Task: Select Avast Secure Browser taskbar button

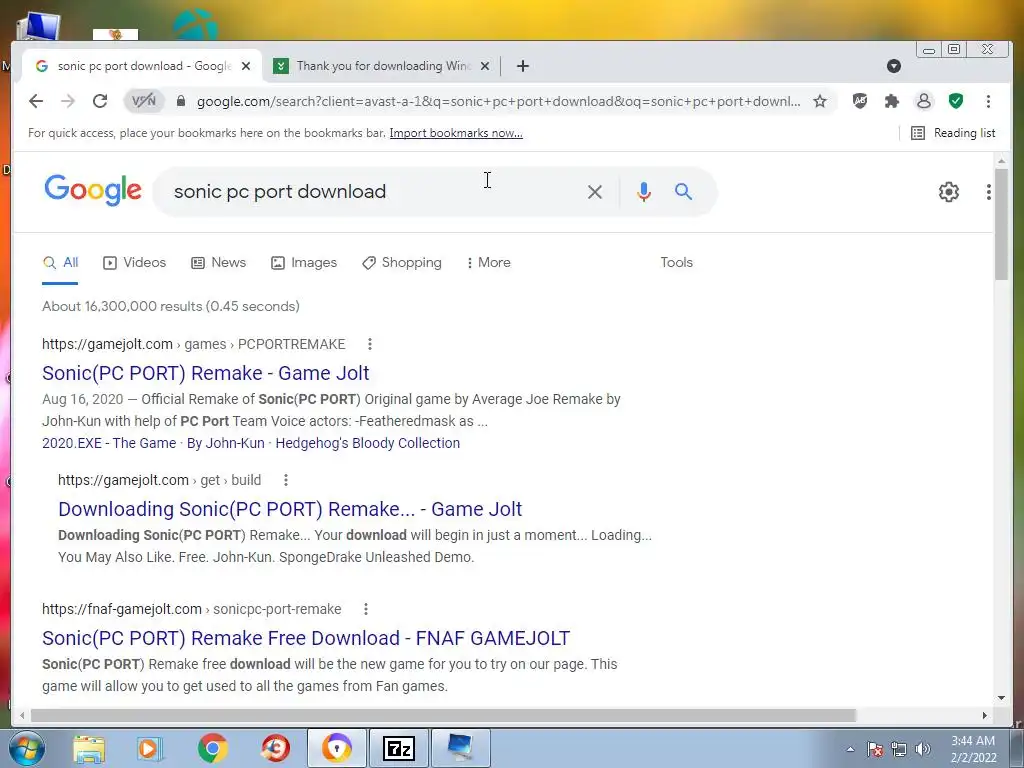Action: point(337,748)
